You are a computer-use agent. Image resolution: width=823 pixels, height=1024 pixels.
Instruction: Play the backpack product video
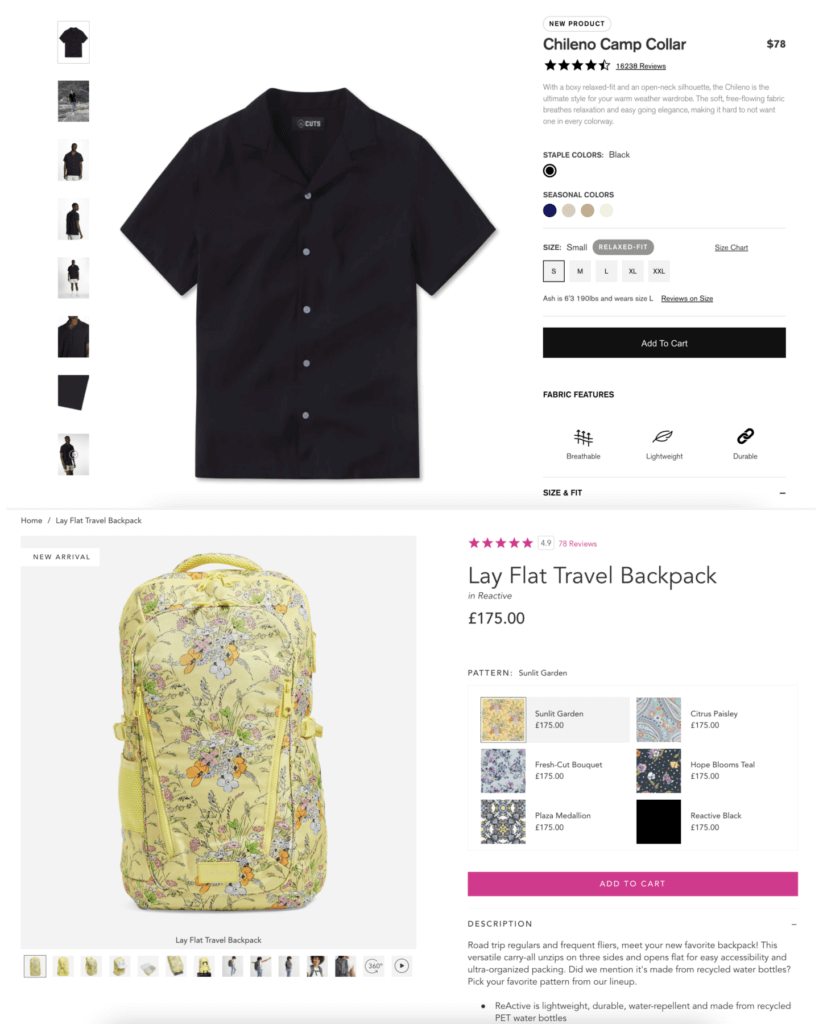(402, 966)
